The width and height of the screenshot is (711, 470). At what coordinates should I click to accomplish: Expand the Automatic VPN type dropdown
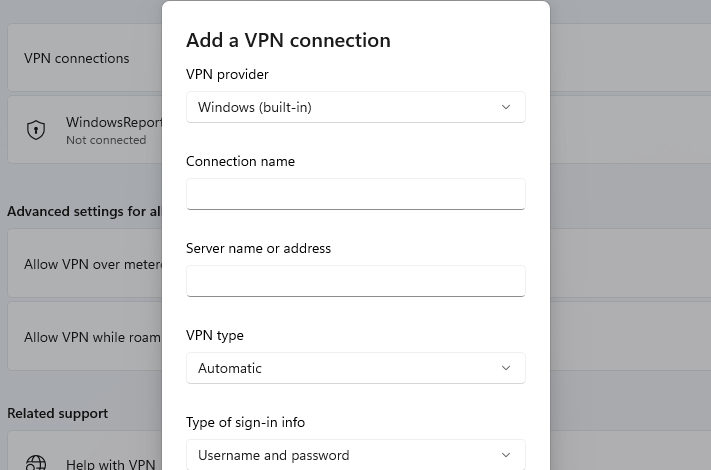[356, 368]
